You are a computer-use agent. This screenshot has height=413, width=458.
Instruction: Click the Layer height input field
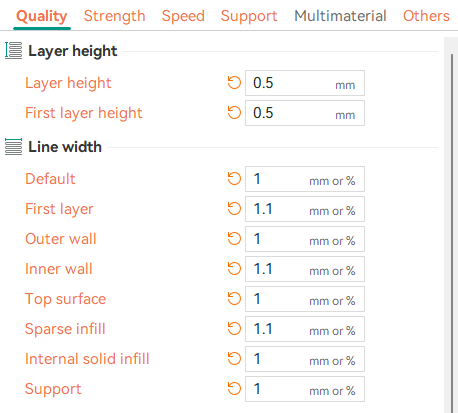point(305,83)
